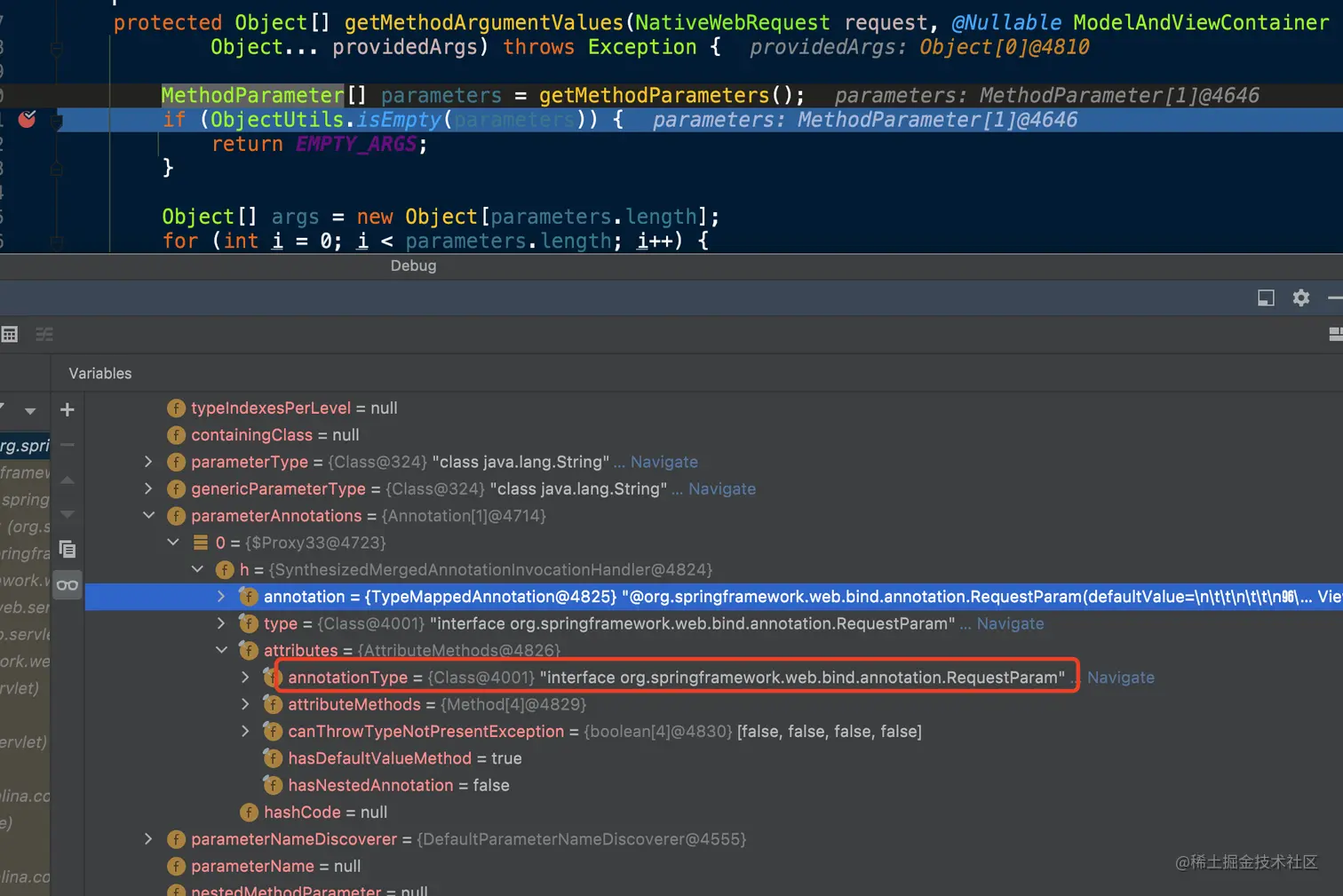This screenshot has height=896, width=1343.
Task: Navigate to the RequestParam type interface
Action: click(1010, 623)
